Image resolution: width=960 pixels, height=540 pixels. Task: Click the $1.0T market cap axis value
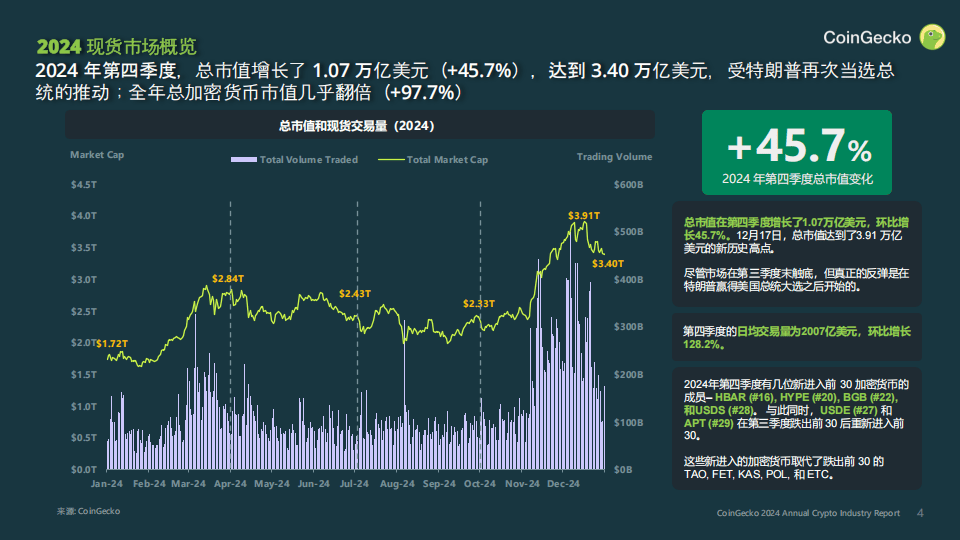(84, 406)
